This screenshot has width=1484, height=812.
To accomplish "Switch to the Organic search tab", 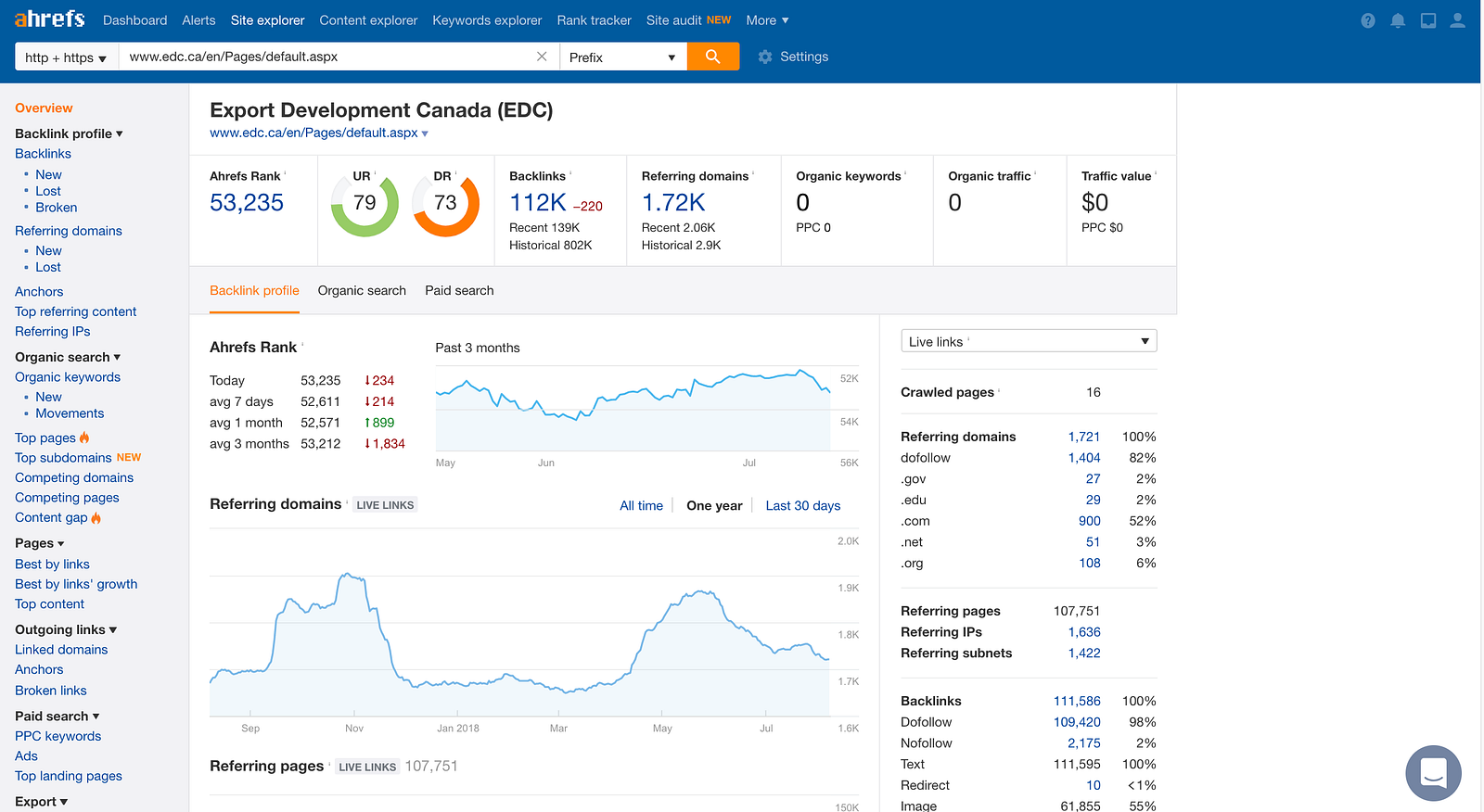I will [x=362, y=290].
